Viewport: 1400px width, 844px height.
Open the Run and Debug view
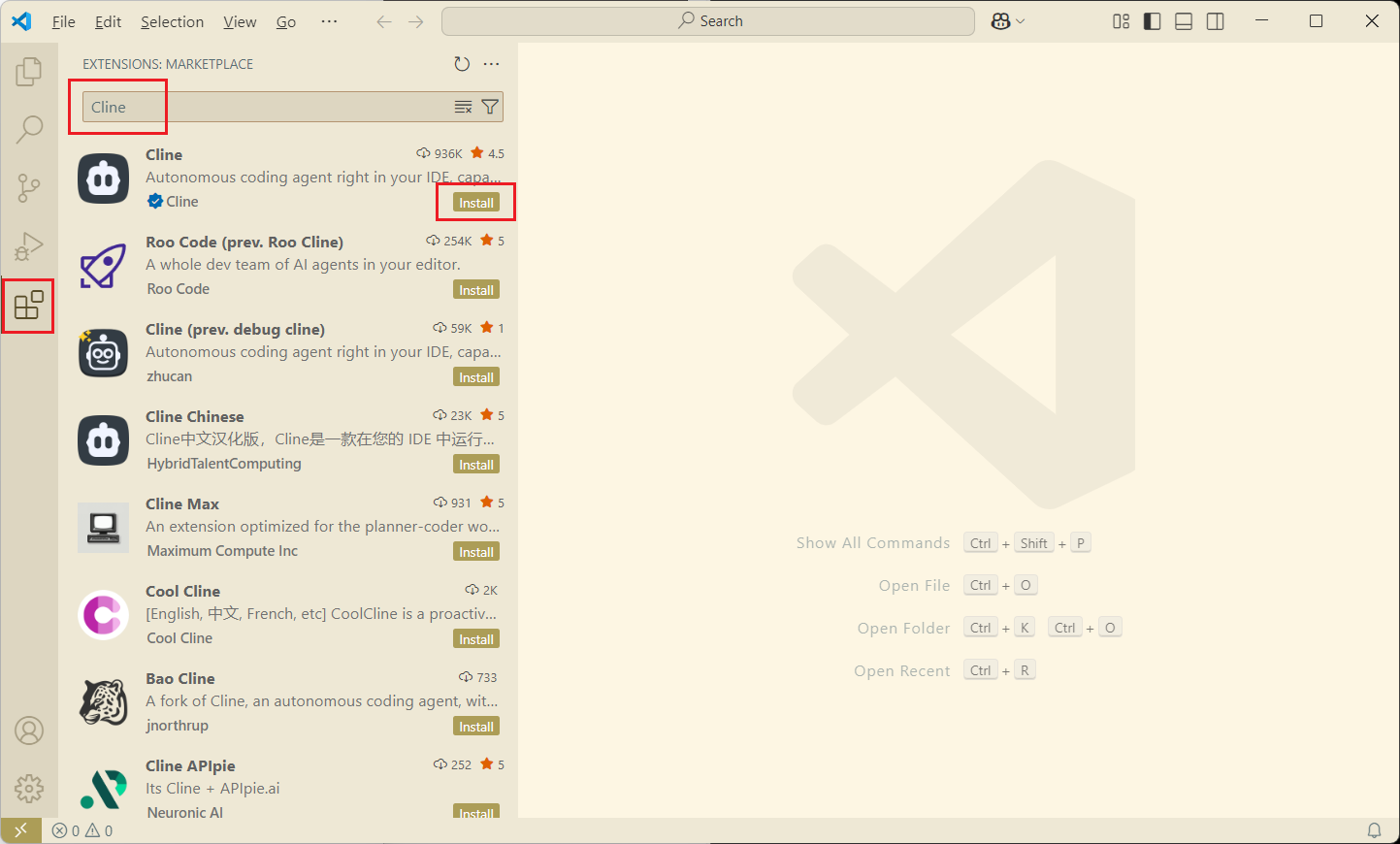tap(29, 246)
